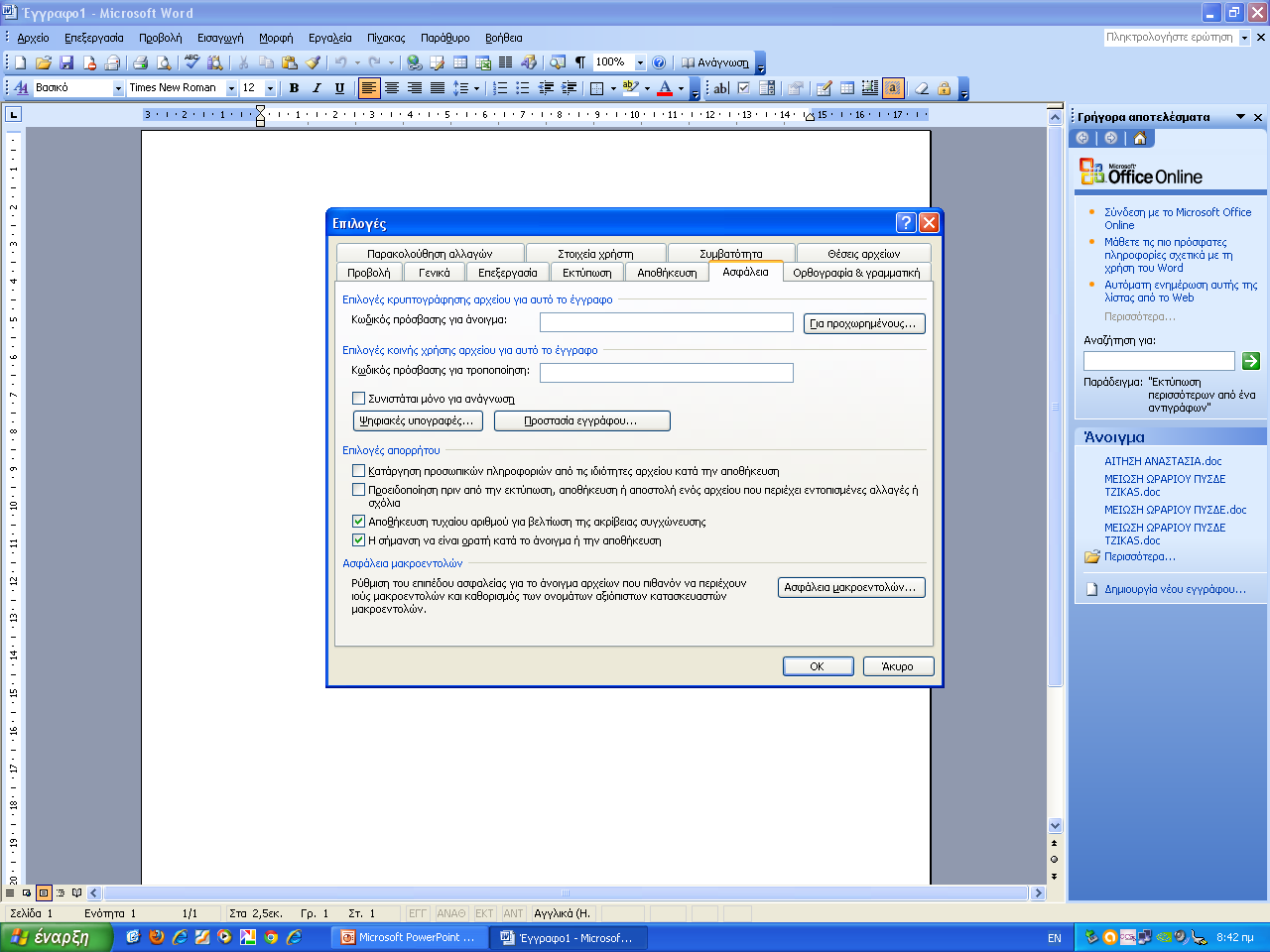Open the 100% zoom dropdown

640,62
